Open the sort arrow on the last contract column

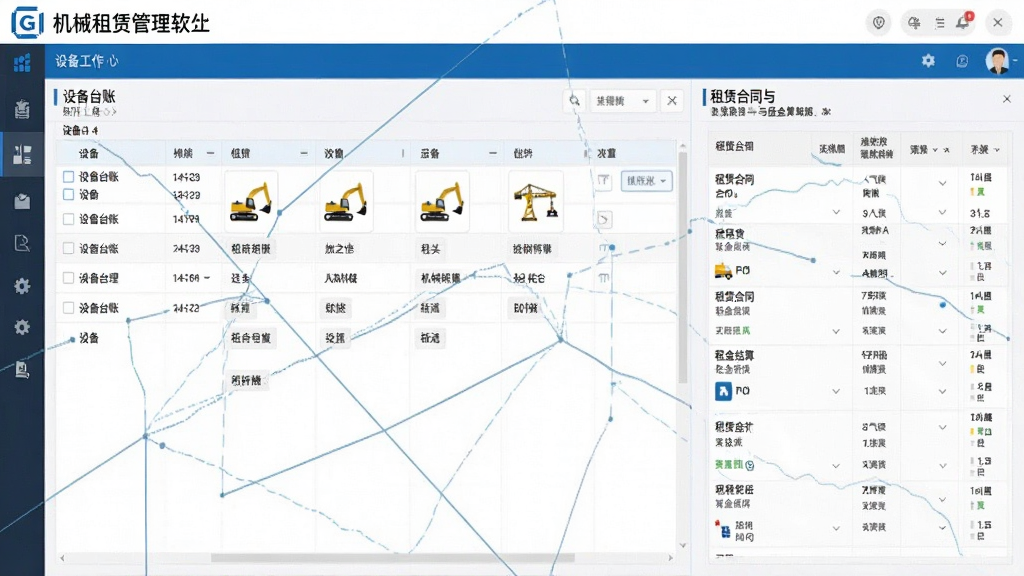pos(997,150)
